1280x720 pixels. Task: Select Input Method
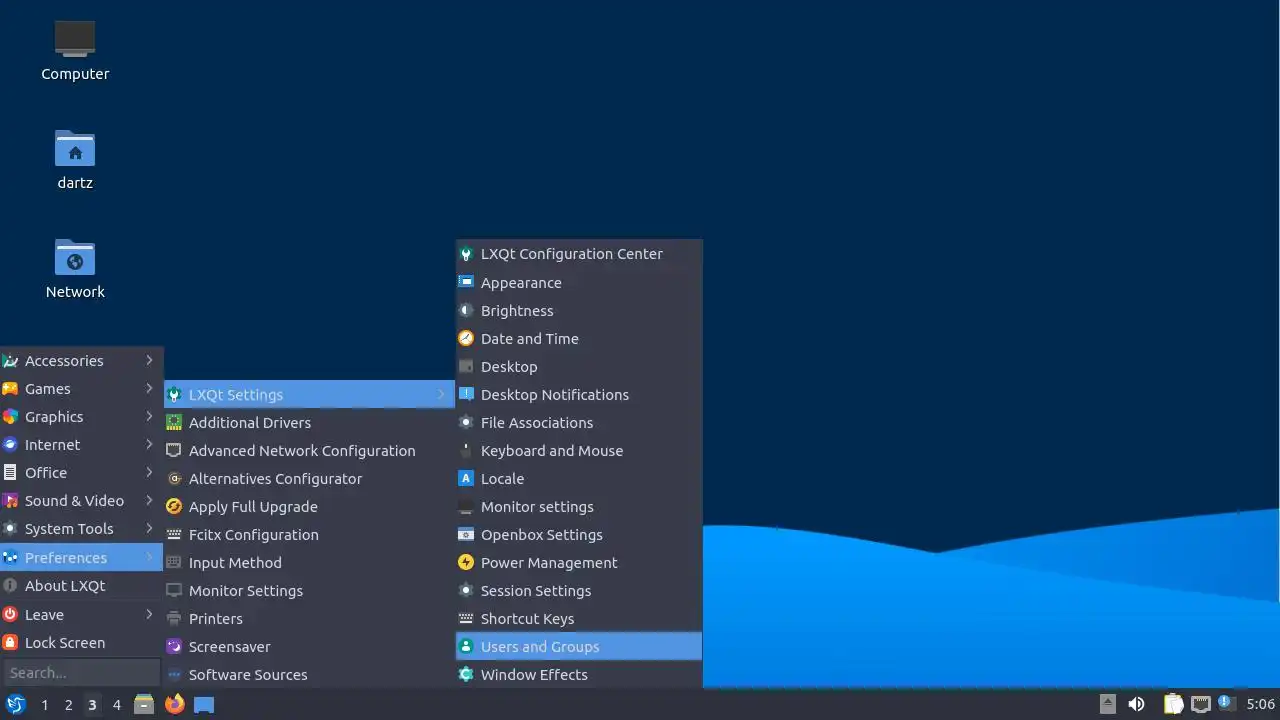(309, 563)
